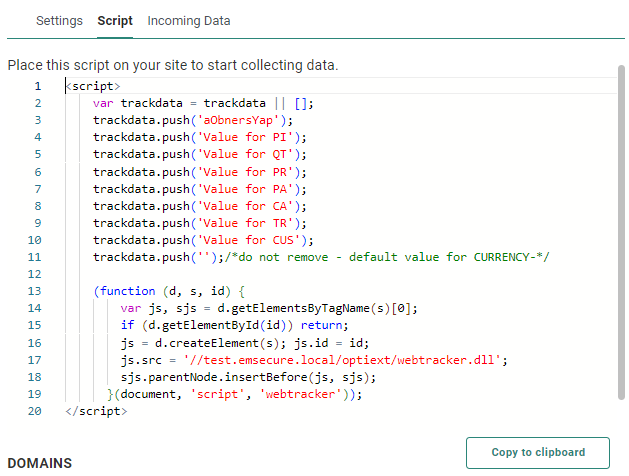Select the Script tab
The width and height of the screenshot is (629, 476).
115,20
